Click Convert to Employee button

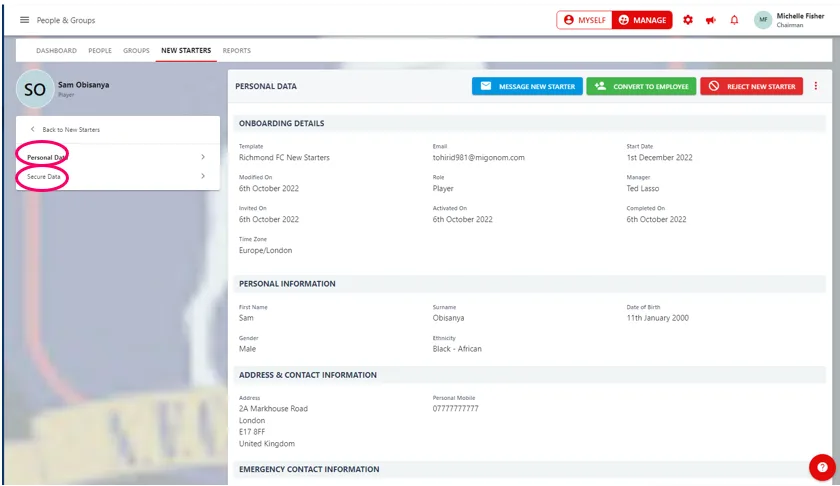641,86
